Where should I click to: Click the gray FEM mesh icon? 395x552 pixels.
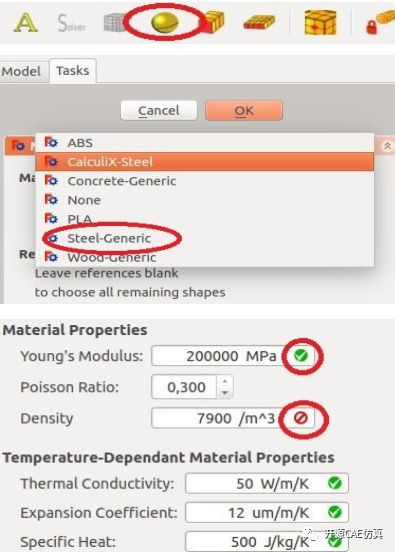click(x=115, y=23)
